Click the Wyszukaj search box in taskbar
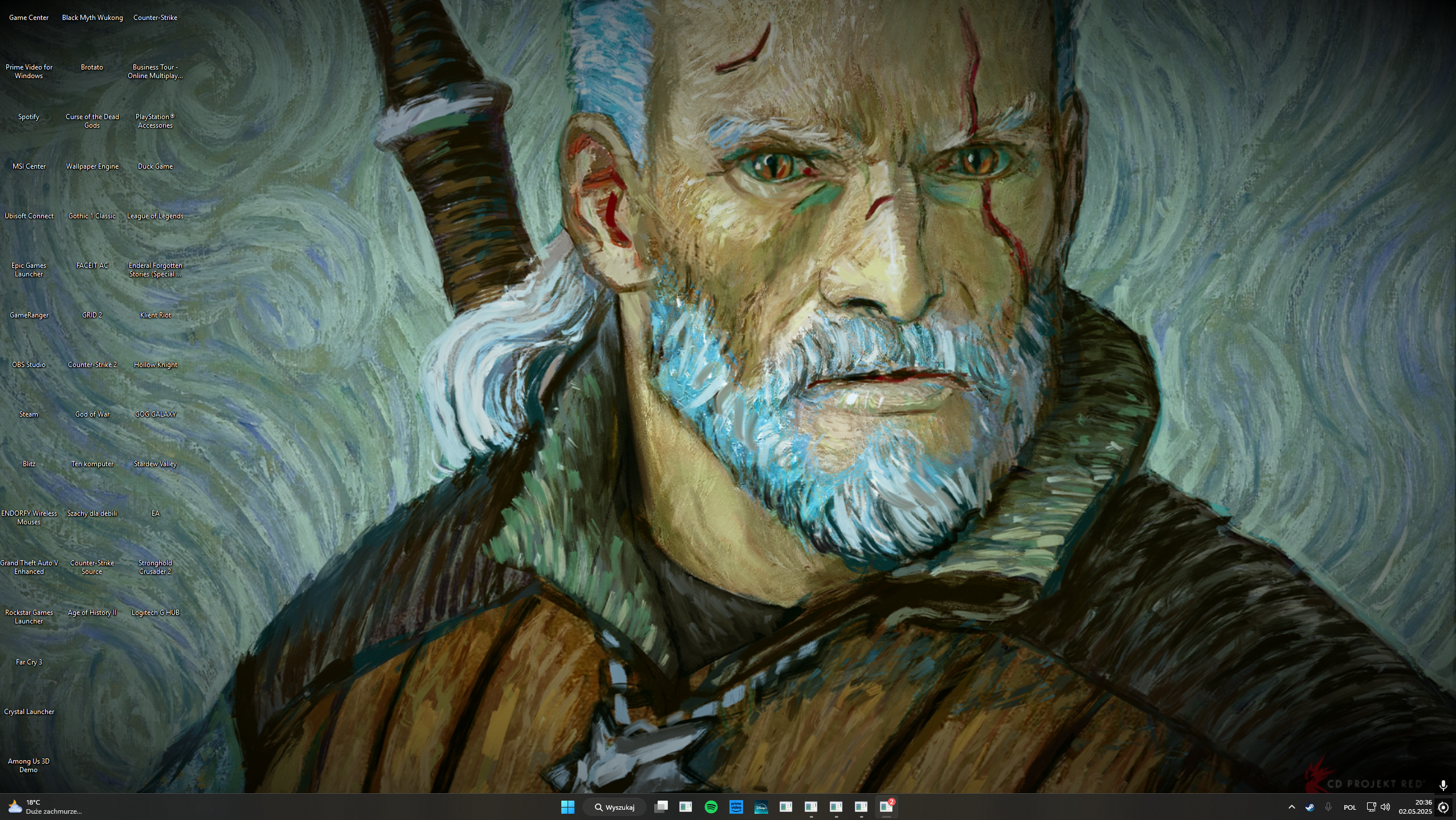Viewport: 1456px width, 820px height. point(614,807)
